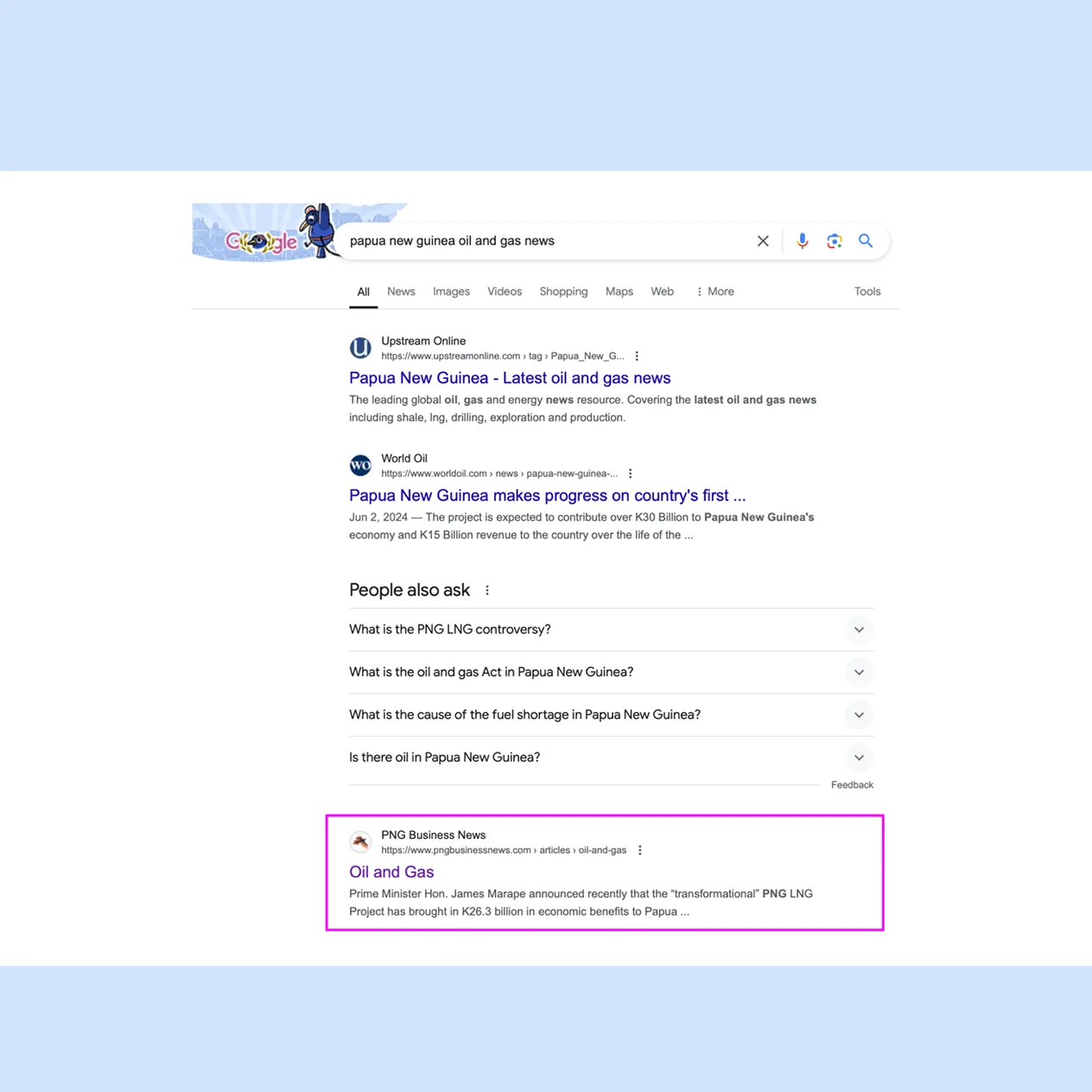This screenshot has width=1092, height=1092.
Task: Open 'Papua New Guinea makes progress on country's first' link
Action: [x=547, y=495]
